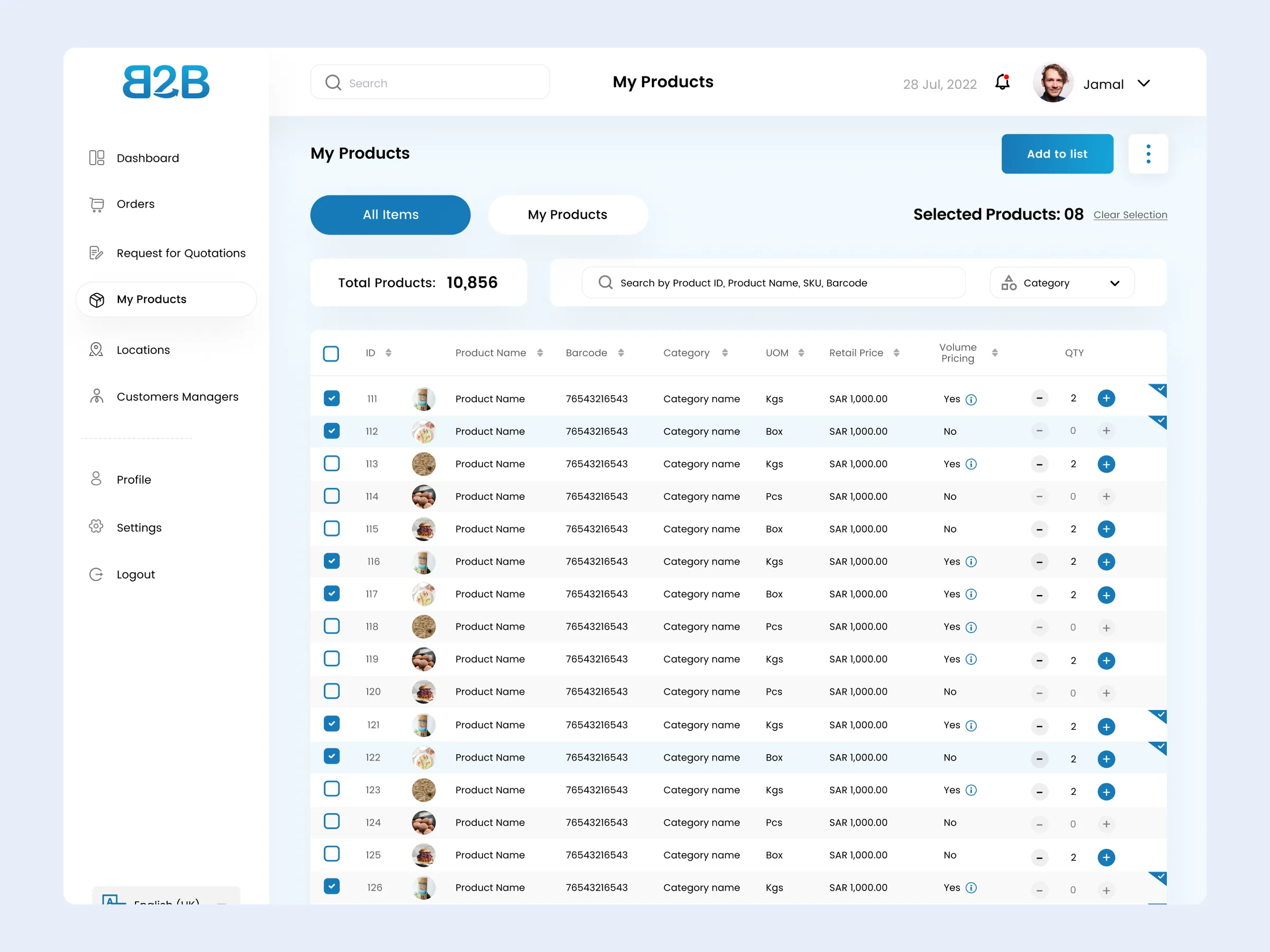Check the checkbox for product 118
The width and height of the screenshot is (1270, 952).
click(x=331, y=626)
